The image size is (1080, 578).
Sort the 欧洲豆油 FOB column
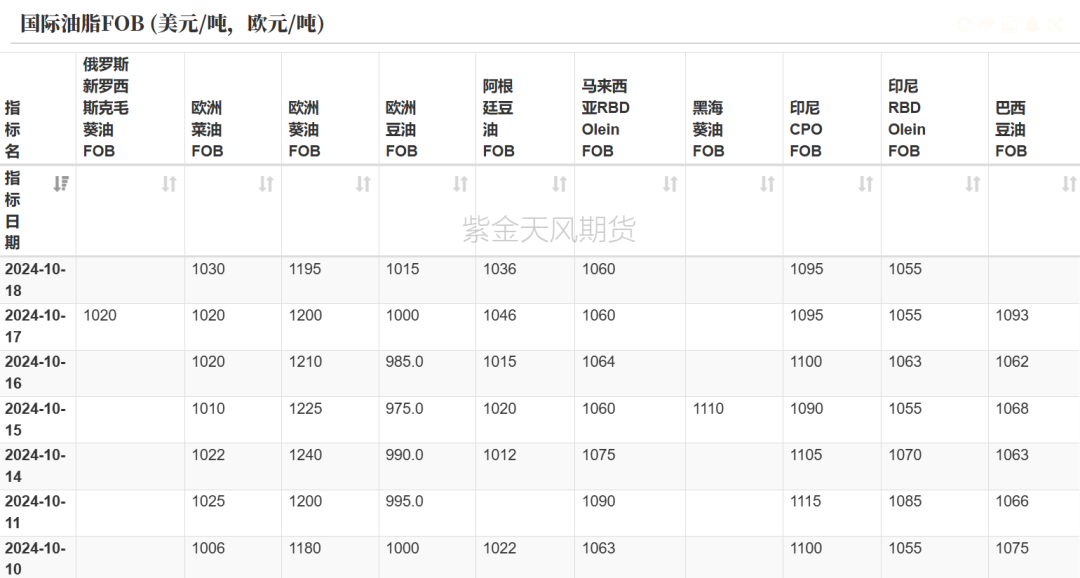[x=460, y=184]
